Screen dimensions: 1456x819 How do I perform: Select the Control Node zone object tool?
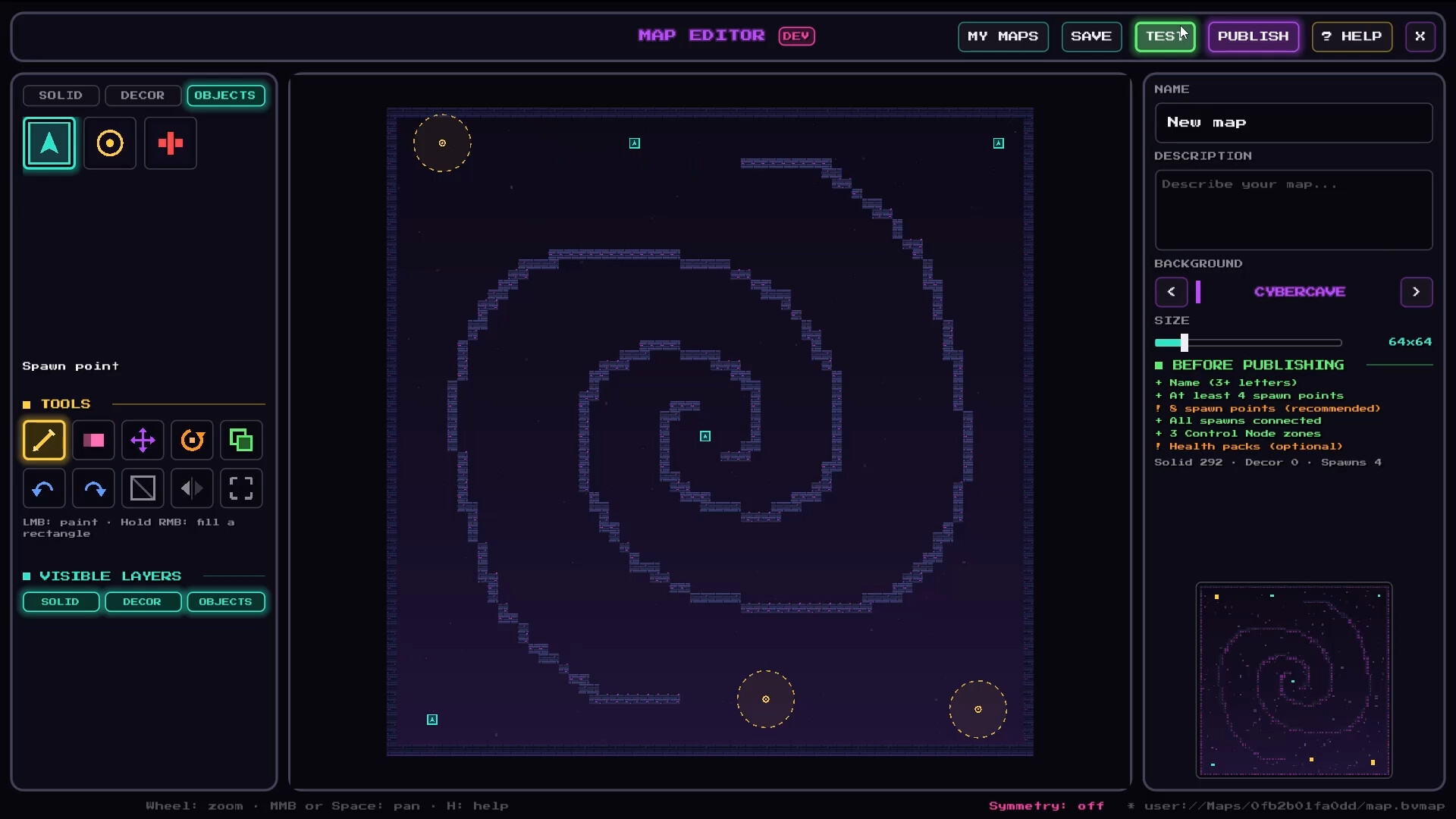click(x=110, y=143)
